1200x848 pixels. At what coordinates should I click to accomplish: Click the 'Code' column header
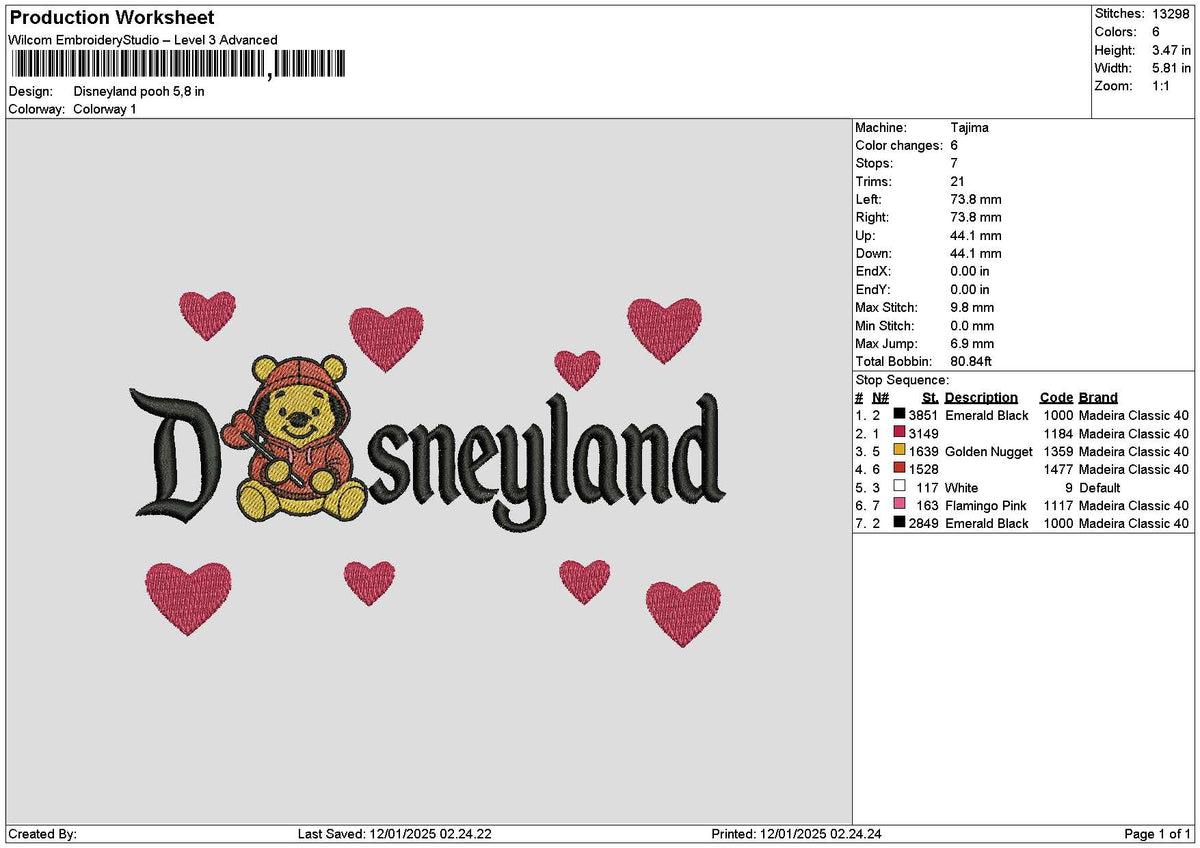click(1056, 398)
